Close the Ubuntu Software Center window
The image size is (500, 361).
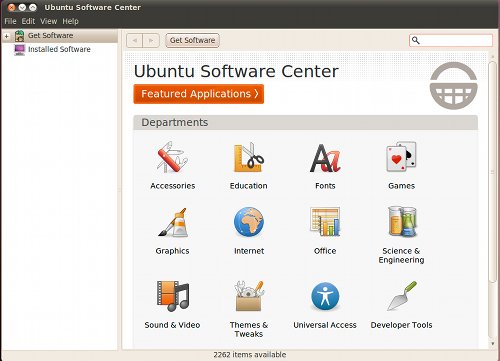pyautogui.click(x=12, y=7)
